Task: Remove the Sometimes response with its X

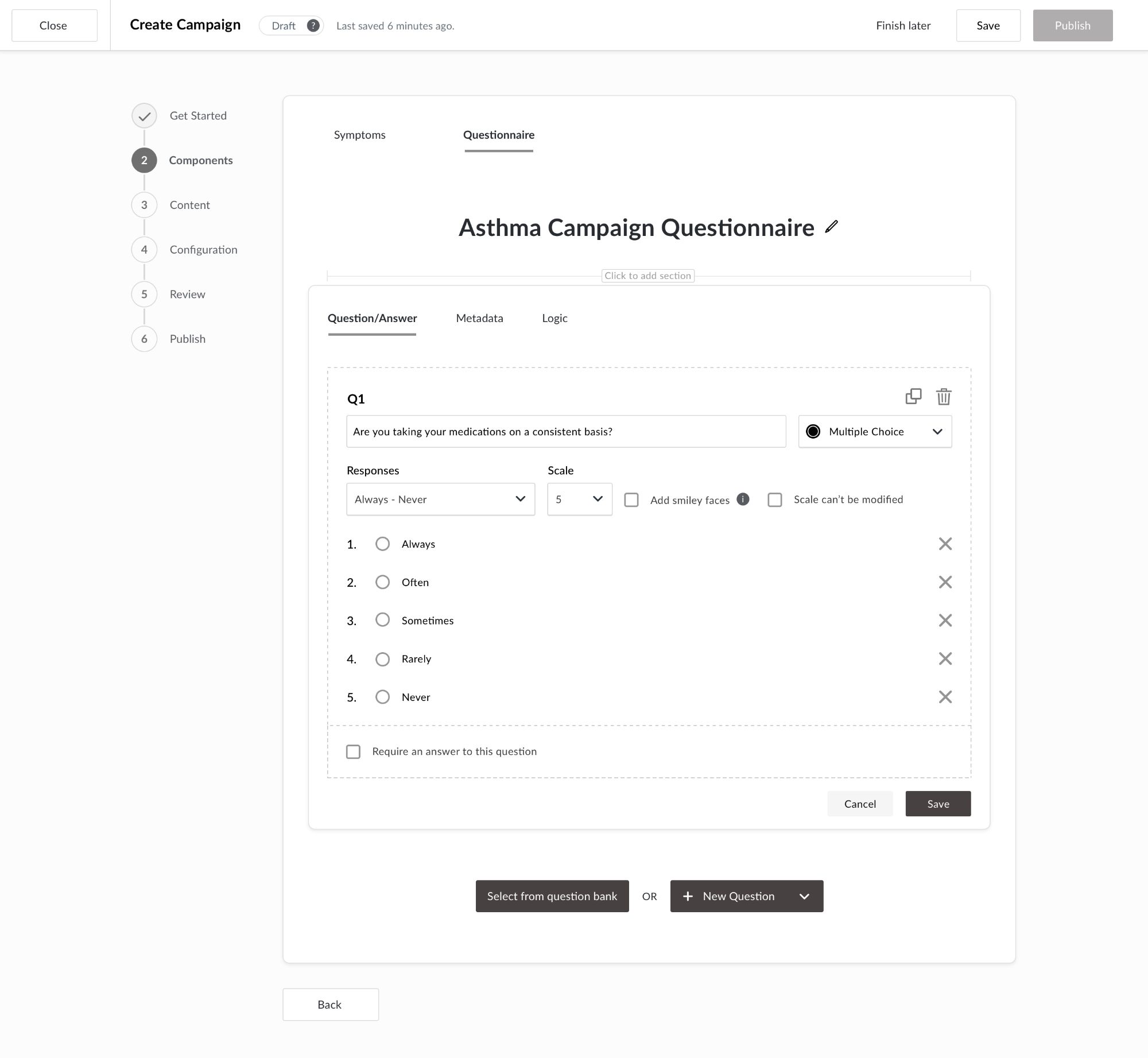Action: 945,621
